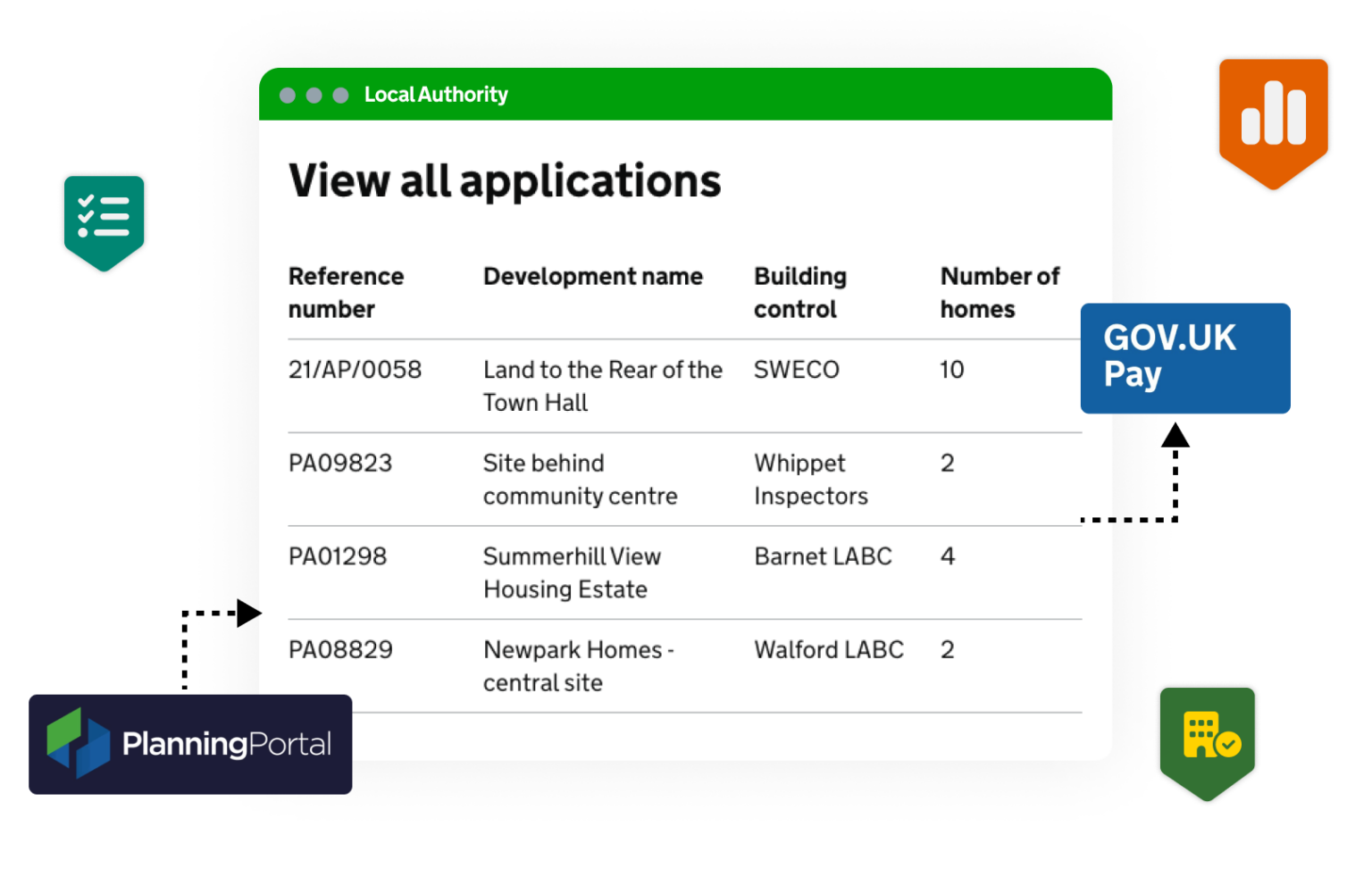The height and width of the screenshot is (869, 1372).
Task: Click the View all applications heading
Action: 505,181
